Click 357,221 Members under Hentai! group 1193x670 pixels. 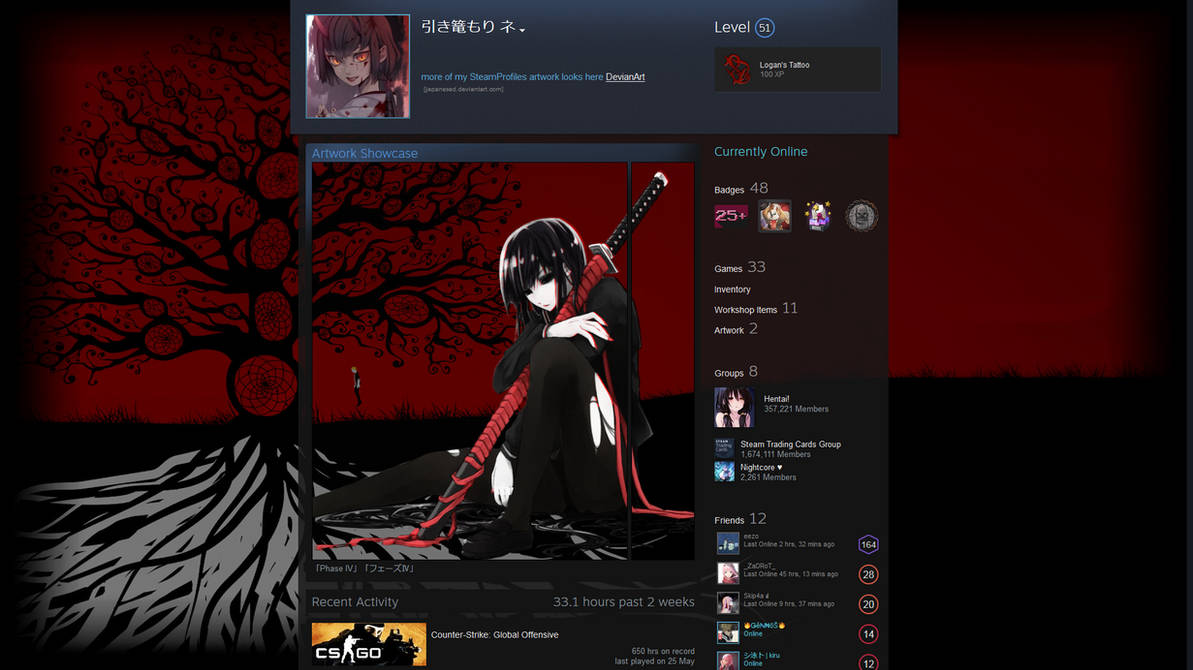796,409
